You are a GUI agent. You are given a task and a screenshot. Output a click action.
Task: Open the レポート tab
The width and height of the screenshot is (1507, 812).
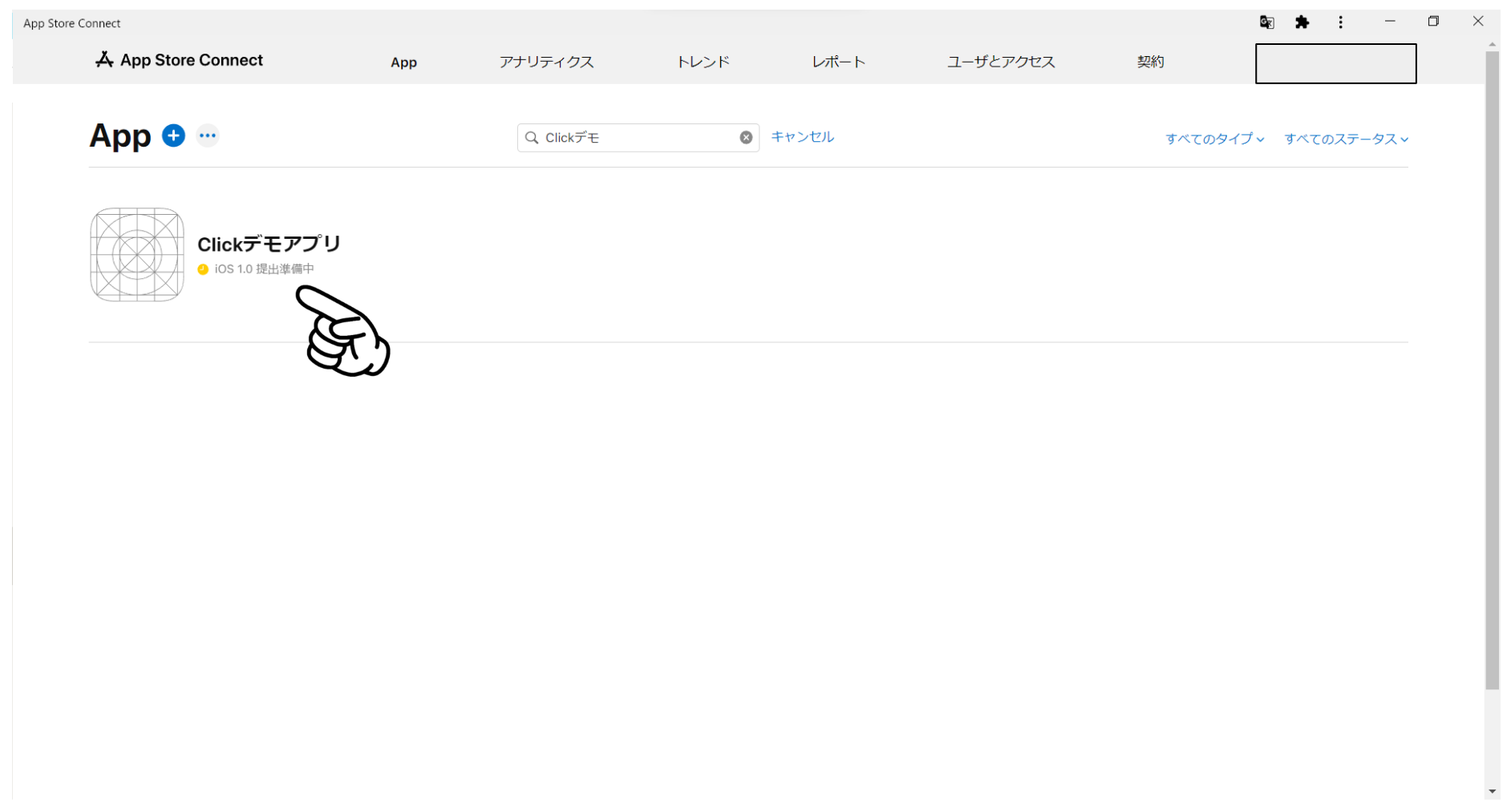click(838, 62)
